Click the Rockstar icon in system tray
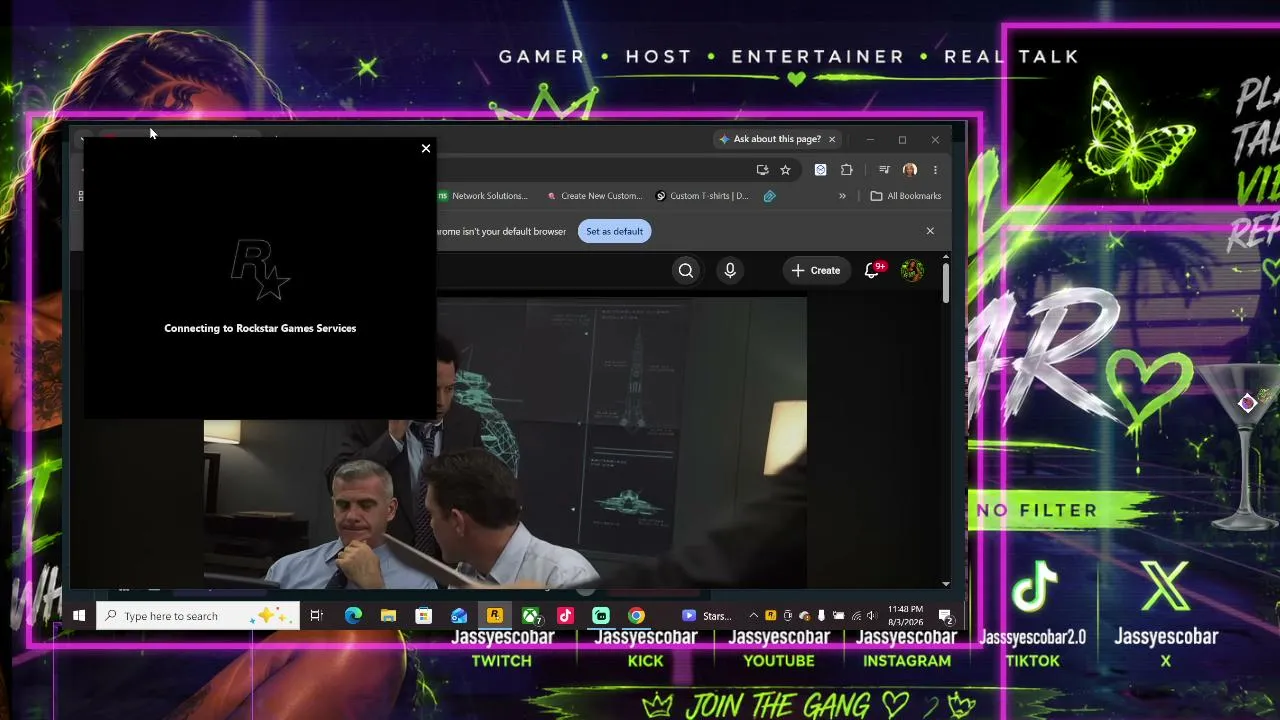 coord(770,616)
